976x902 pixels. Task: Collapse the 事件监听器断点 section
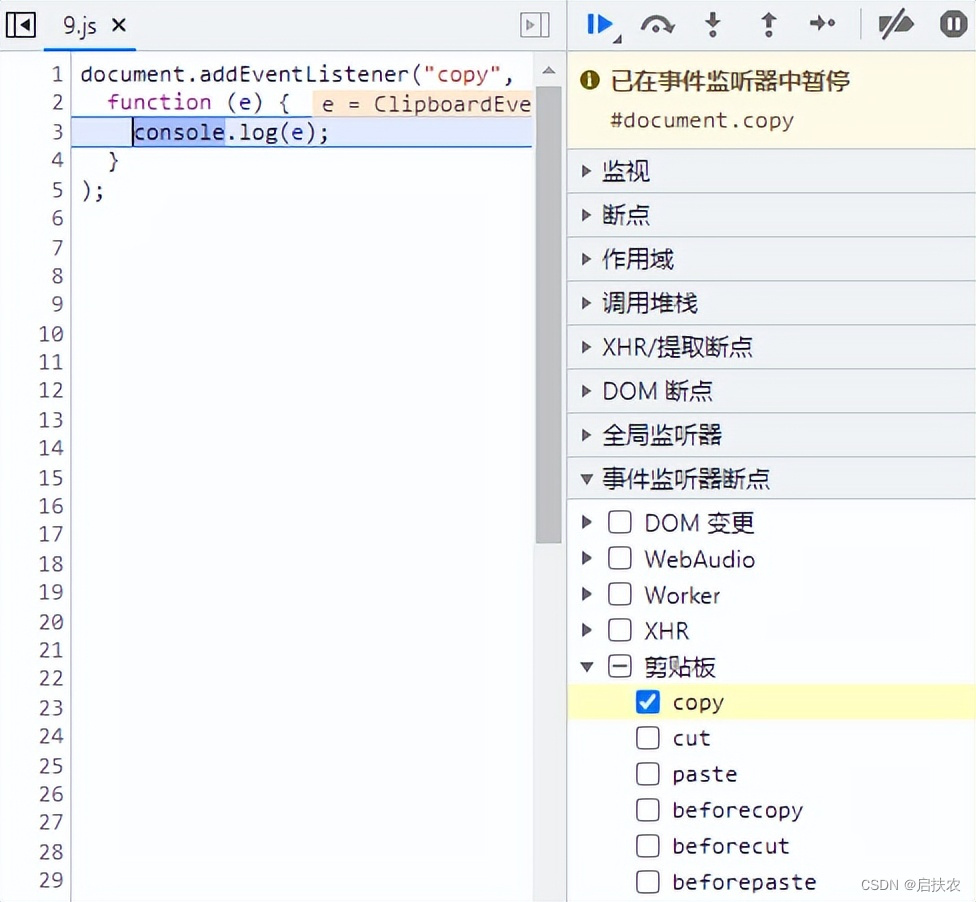pos(771,479)
